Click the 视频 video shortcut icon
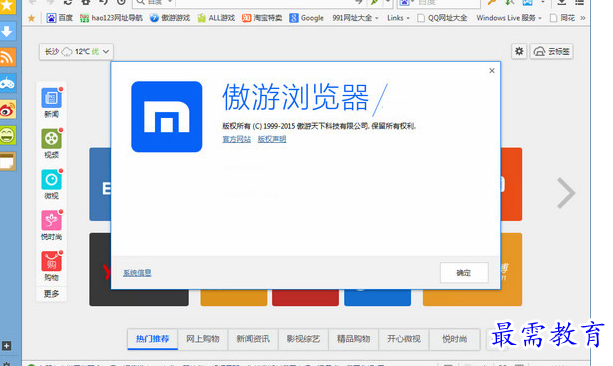Image resolution: width=613 pixels, height=366 pixels. (x=51, y=139)
